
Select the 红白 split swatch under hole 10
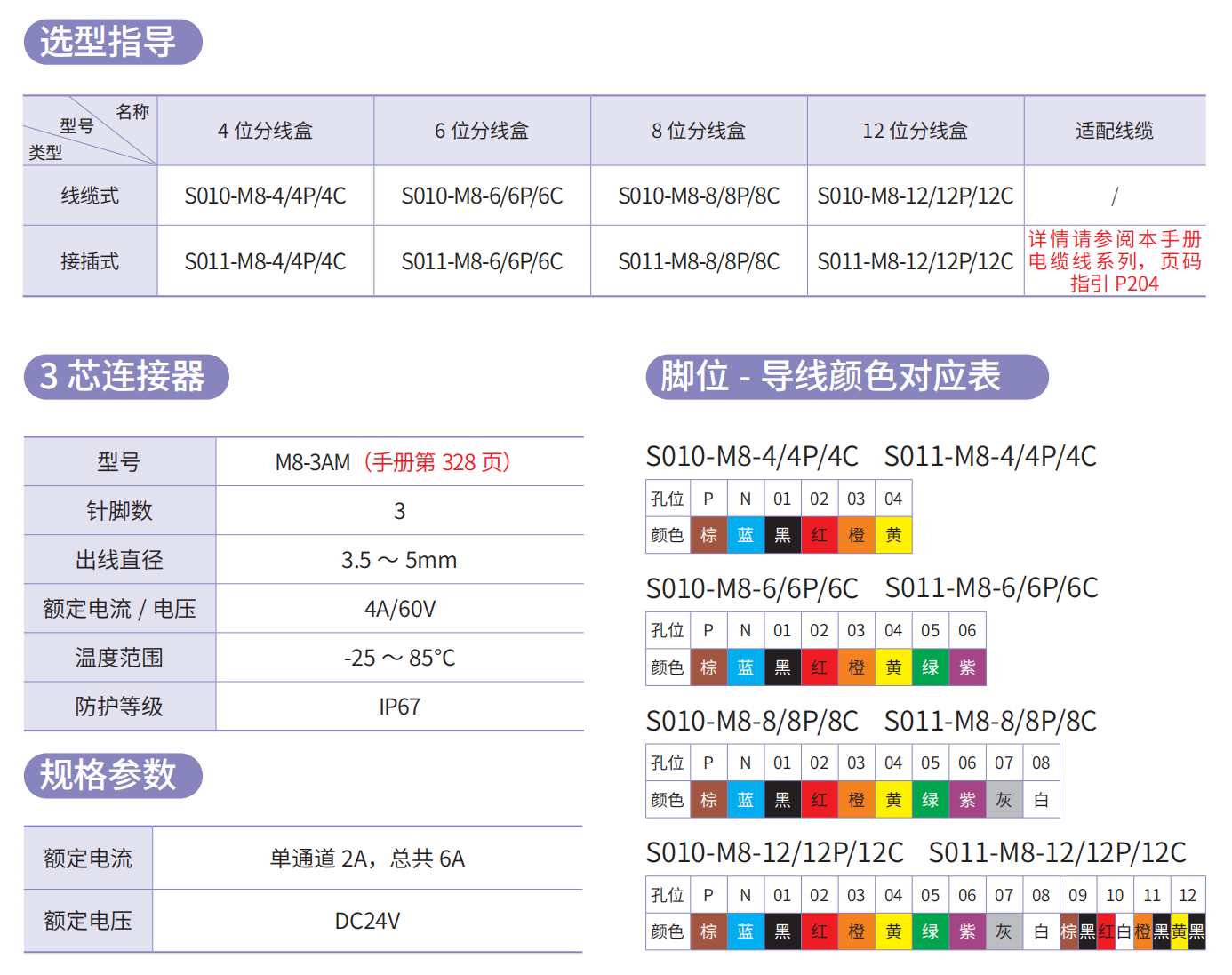pyautogui.click(x=1115, y=931)
